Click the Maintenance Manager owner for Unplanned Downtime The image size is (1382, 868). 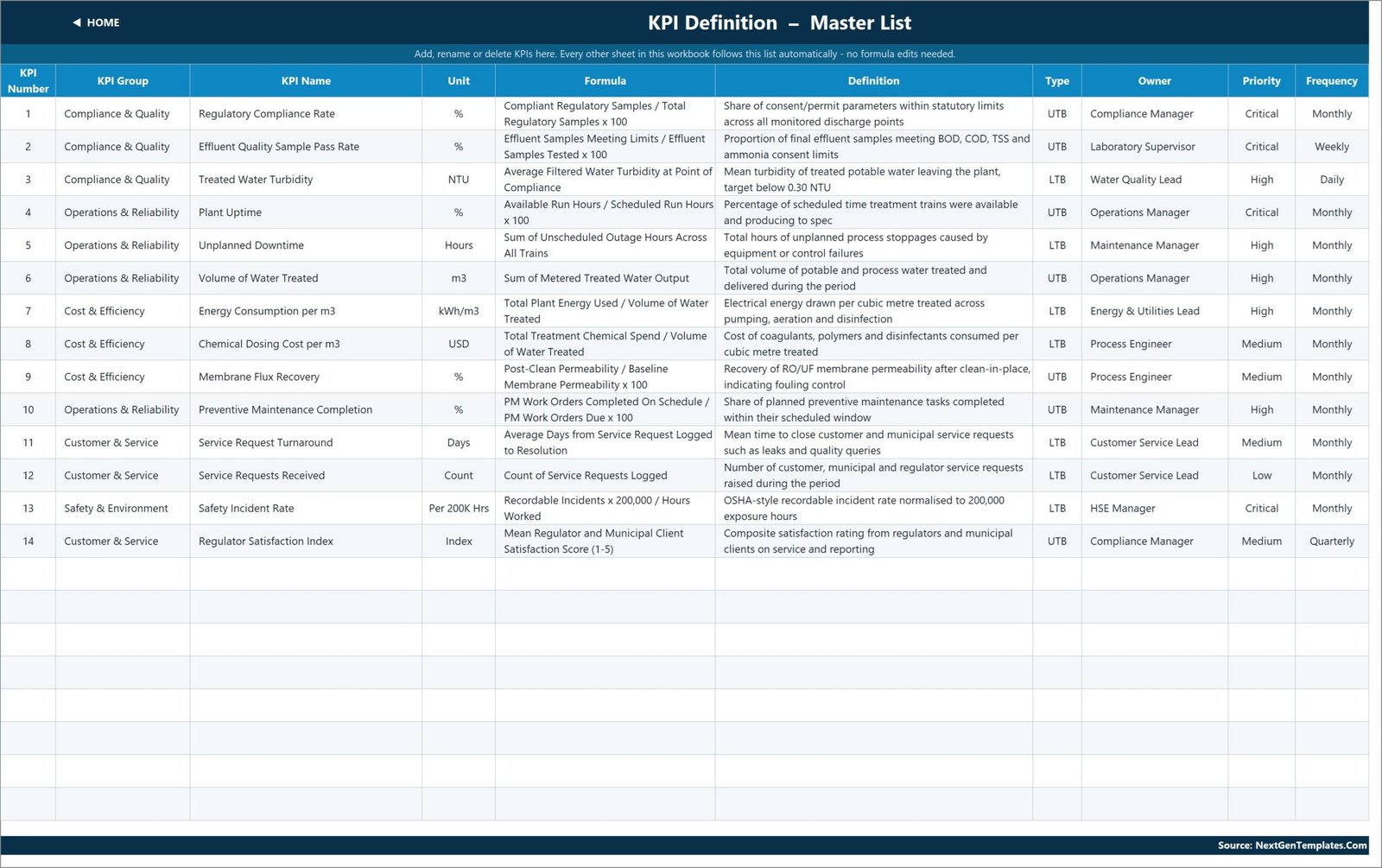(1155, 245)
